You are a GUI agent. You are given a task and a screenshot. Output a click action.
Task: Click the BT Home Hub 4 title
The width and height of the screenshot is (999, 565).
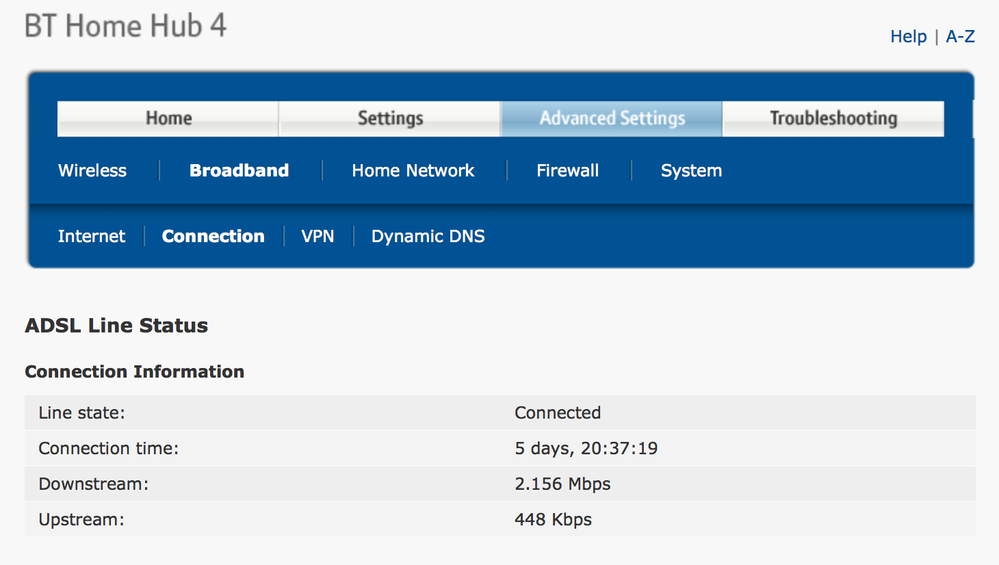point(126,26)
